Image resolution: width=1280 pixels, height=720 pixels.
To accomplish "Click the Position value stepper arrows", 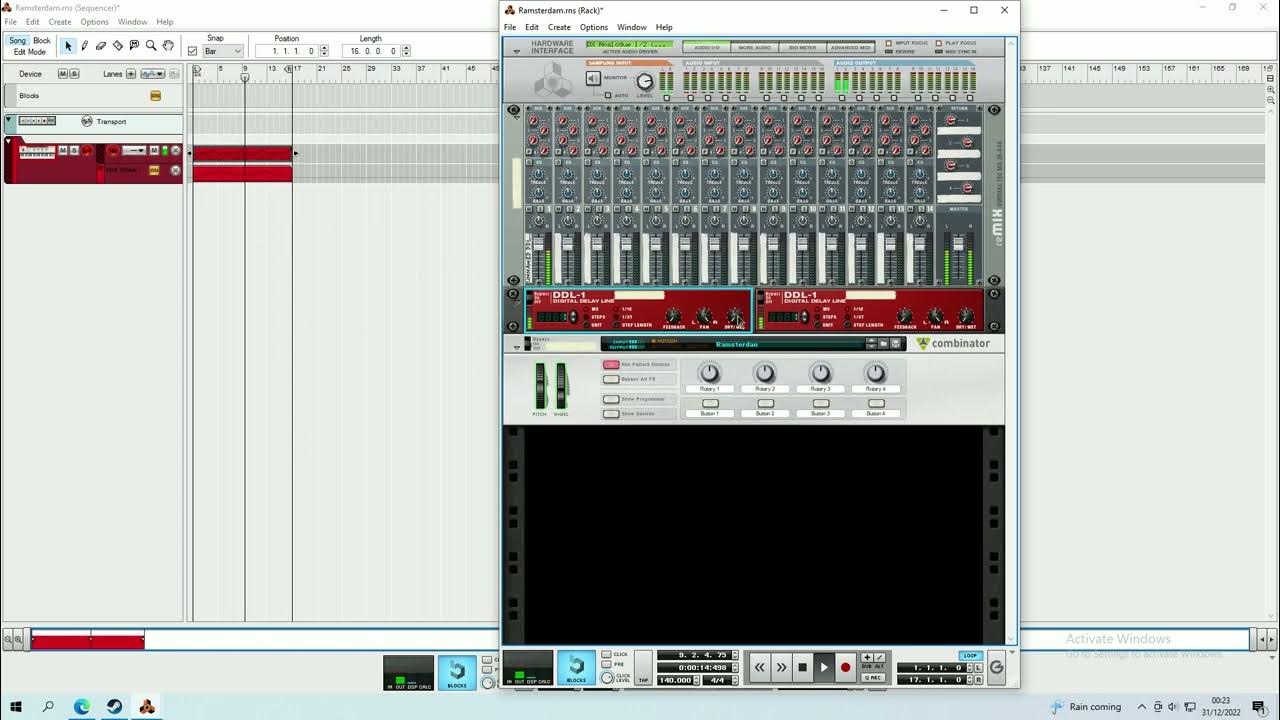I will click(x=323, y=51).
